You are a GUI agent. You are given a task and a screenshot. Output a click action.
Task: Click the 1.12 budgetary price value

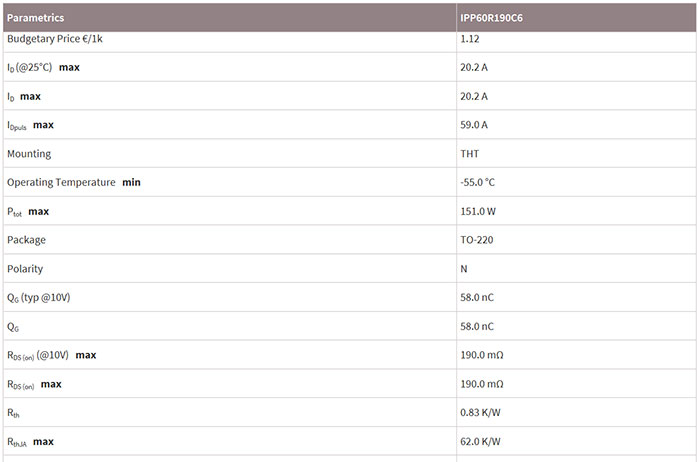click(x=470, y=38)
